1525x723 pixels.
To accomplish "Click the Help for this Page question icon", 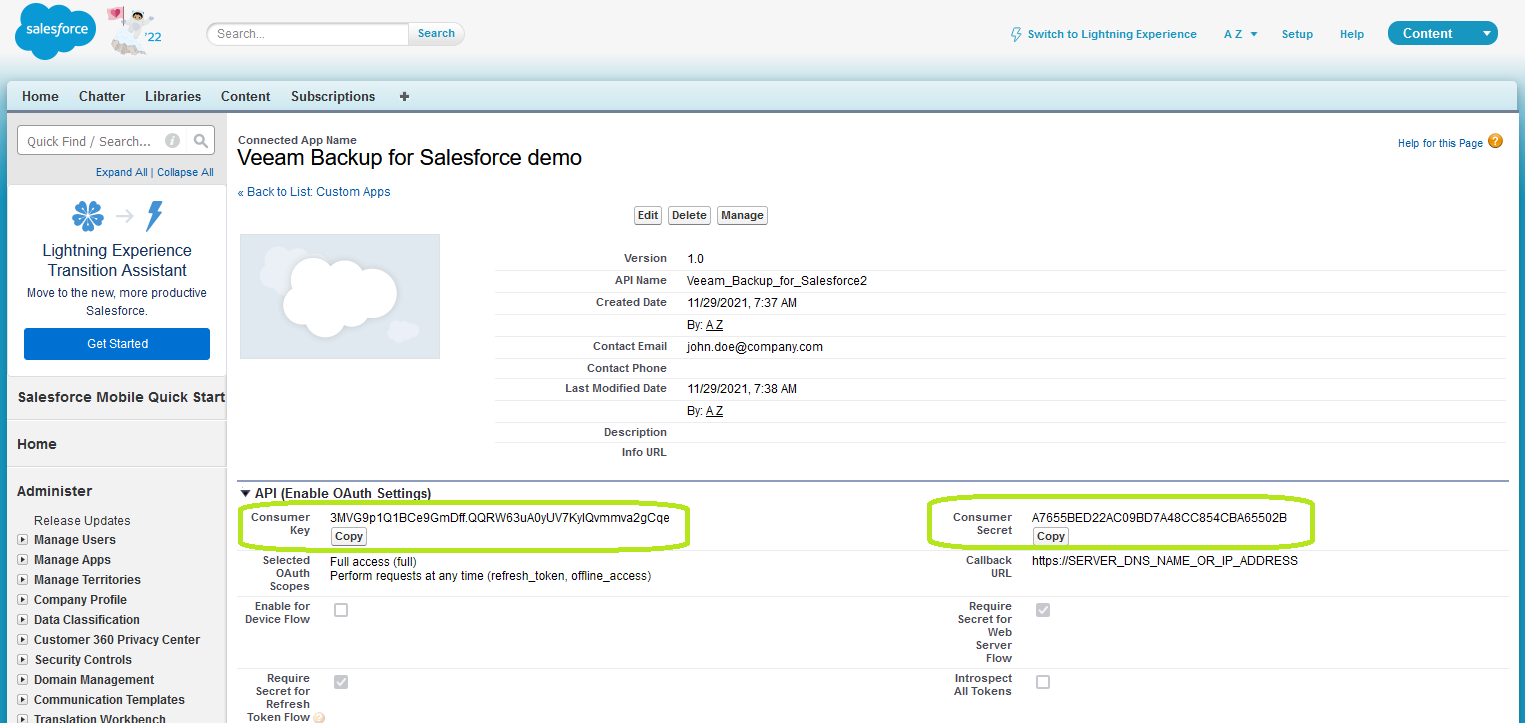I will coord(1495,142).
